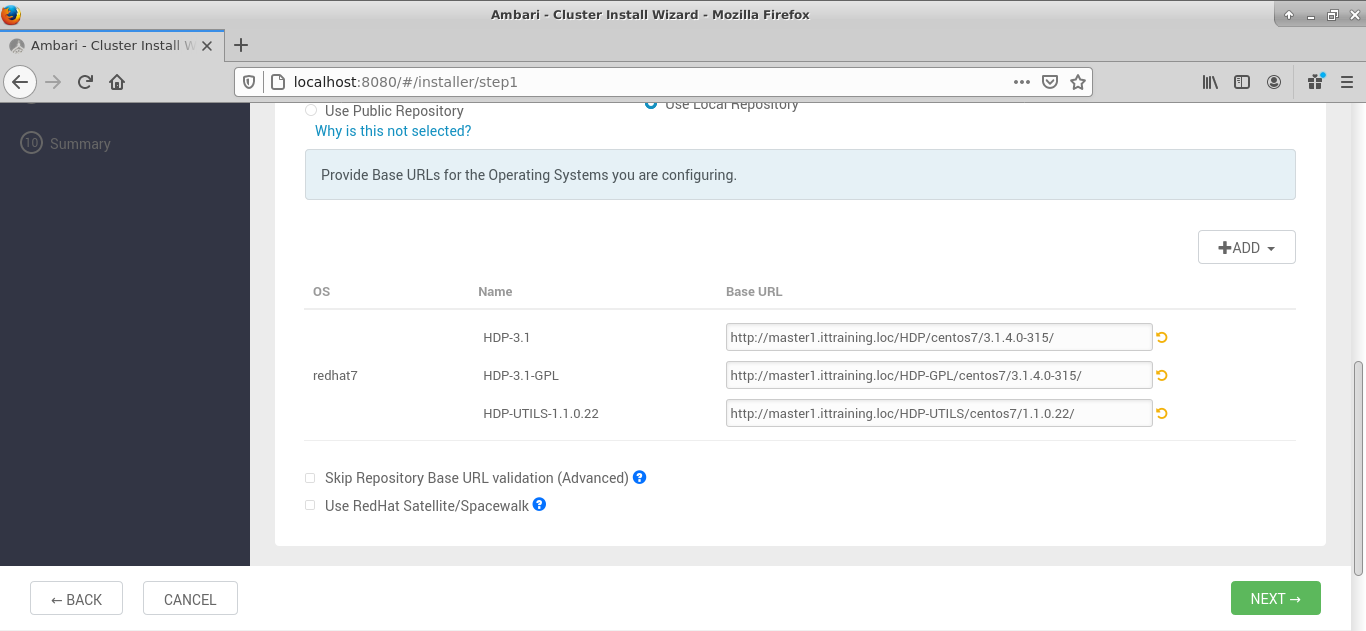The height and width of the screenshot is (631, 1366).
Task: Click the green NEXT button
Action: (1275, 599)
